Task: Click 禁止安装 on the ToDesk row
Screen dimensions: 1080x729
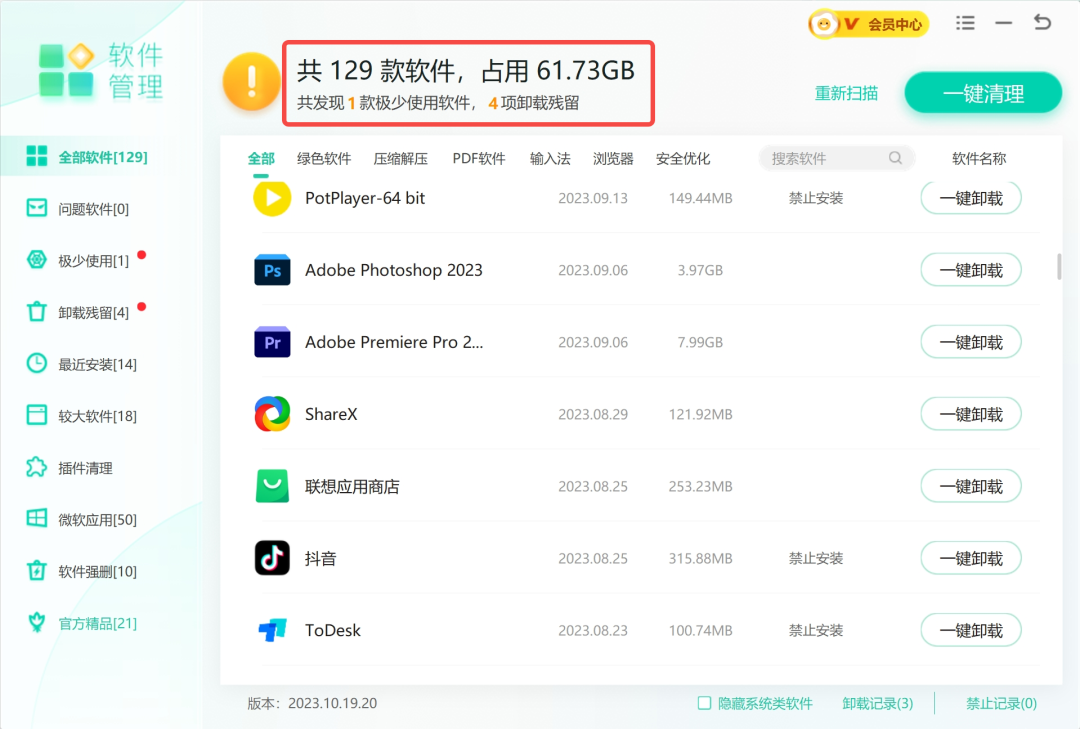Action: point(816,630)
